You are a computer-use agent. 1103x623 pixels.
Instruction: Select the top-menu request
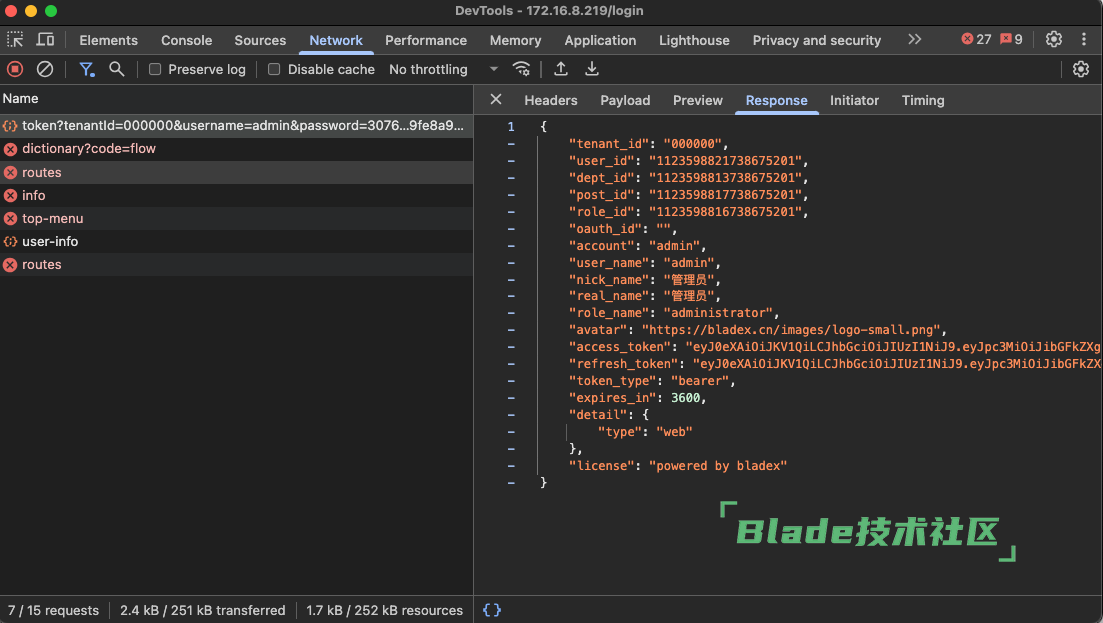[236, 219]
